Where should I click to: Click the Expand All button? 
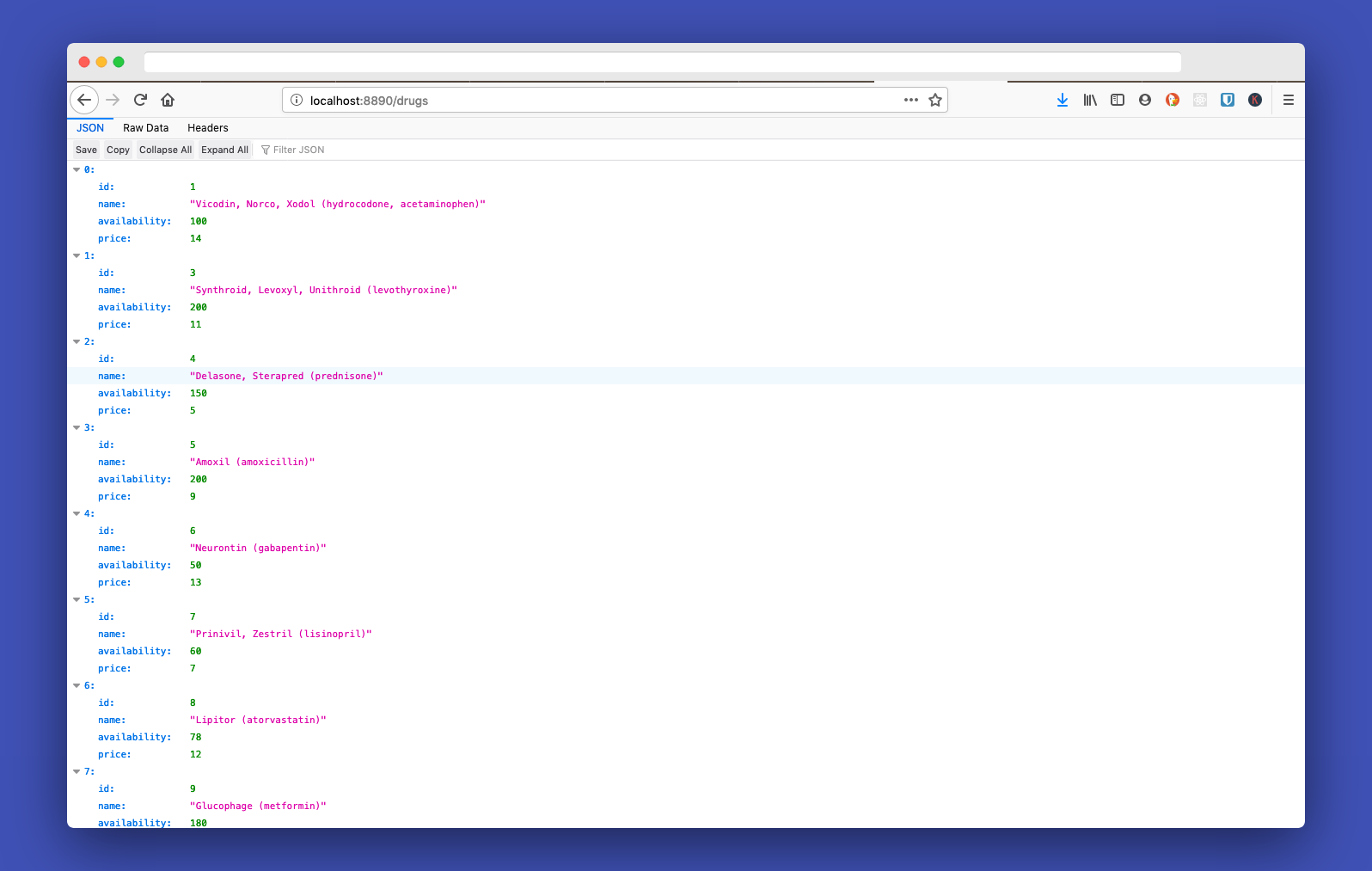coord(224,150)
